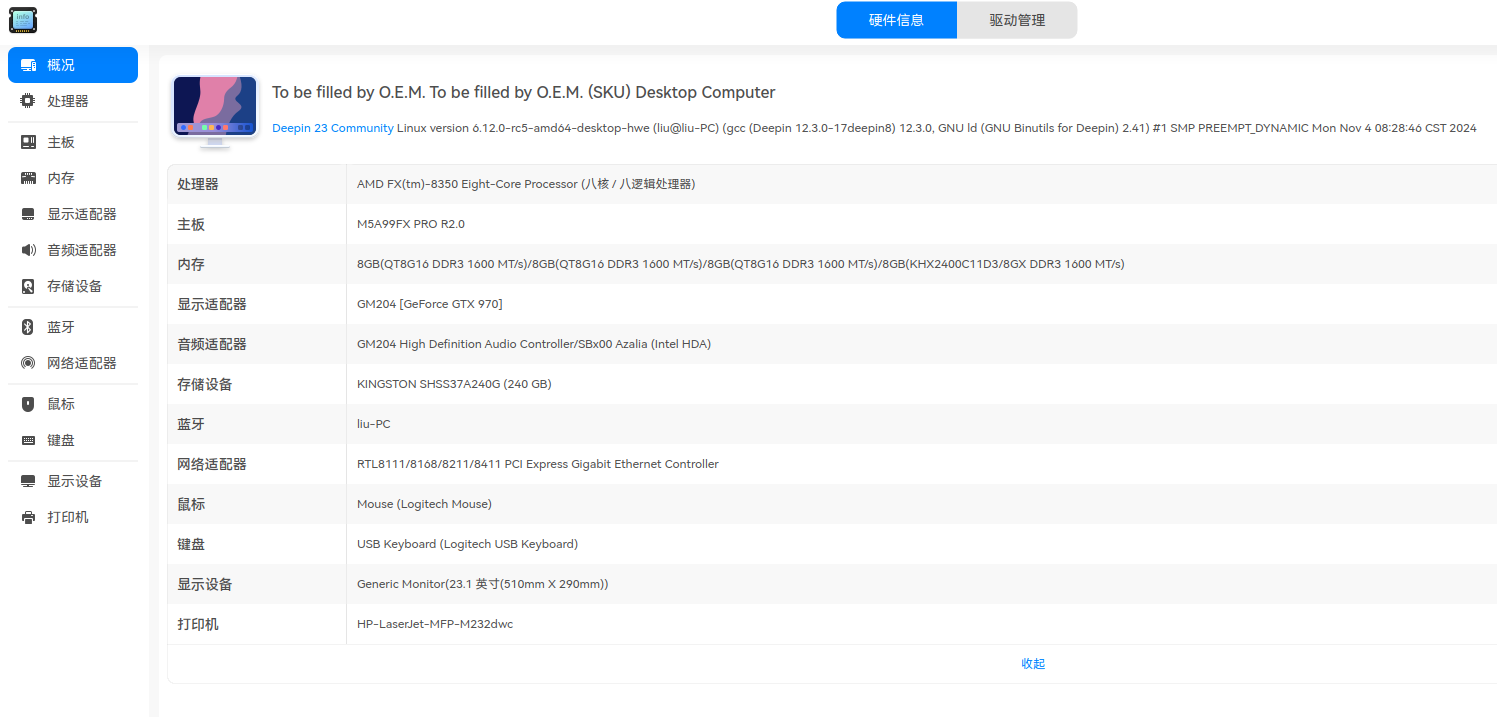
Task: Click the To be filled by O.E.M. title
Action: [x=524, y=92]
